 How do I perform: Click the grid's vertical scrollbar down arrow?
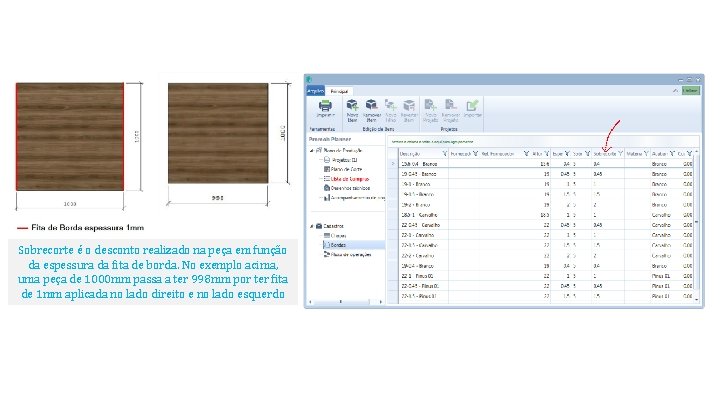pos(697,299)
